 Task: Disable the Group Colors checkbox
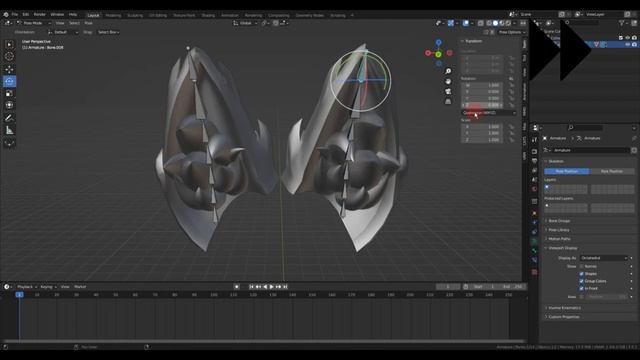[x=582, y=281]
